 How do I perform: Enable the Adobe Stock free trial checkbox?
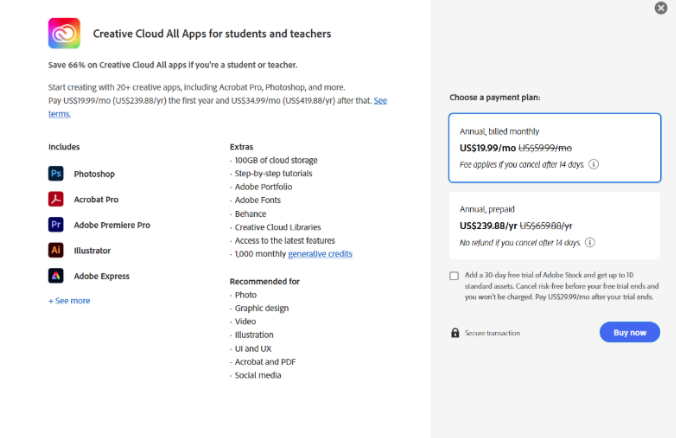(x=454, y=275)
